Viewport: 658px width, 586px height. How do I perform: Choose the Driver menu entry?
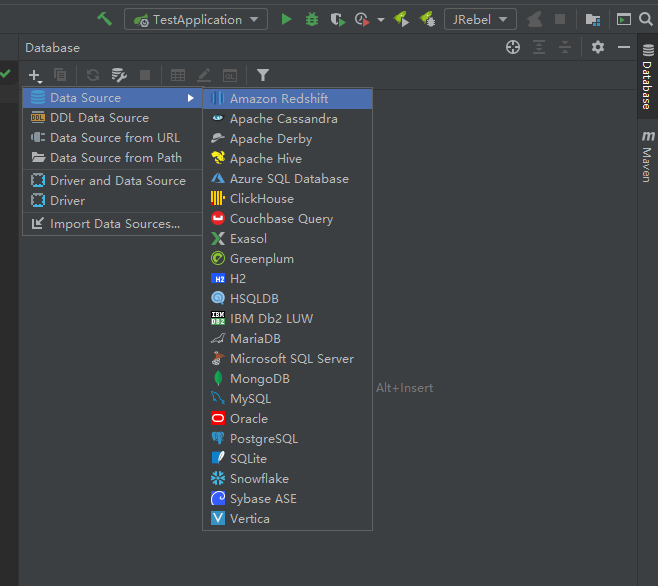(x=112, y=201)
